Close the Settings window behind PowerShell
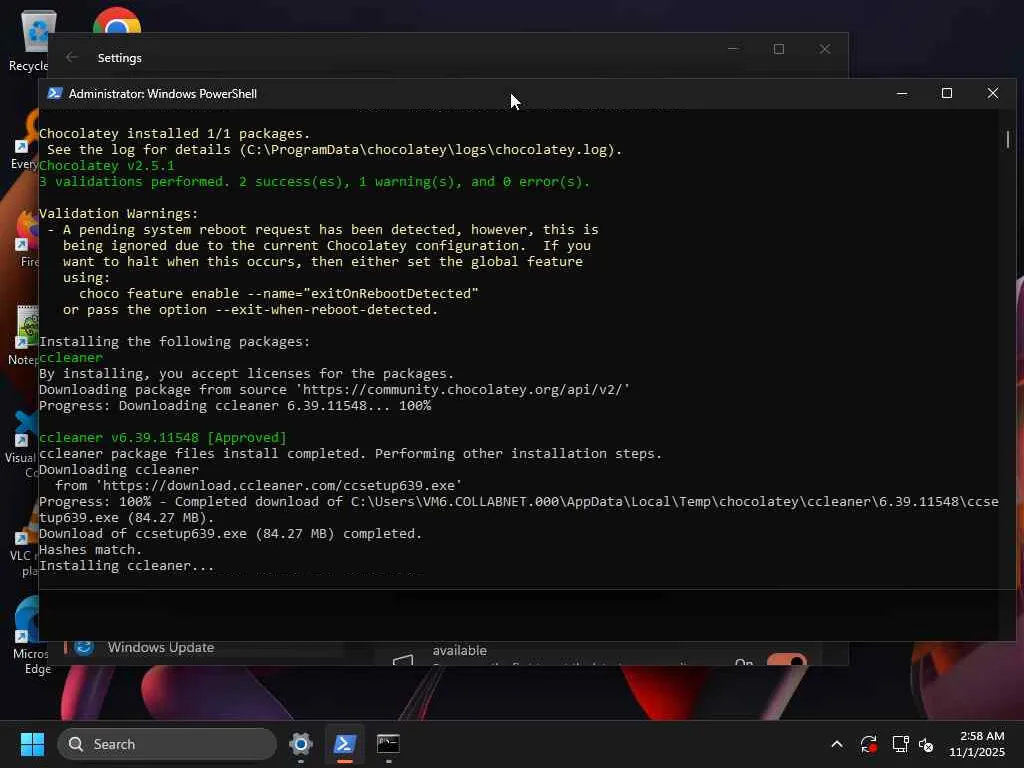The image size is (1024, 768). (x=825, y=49)
